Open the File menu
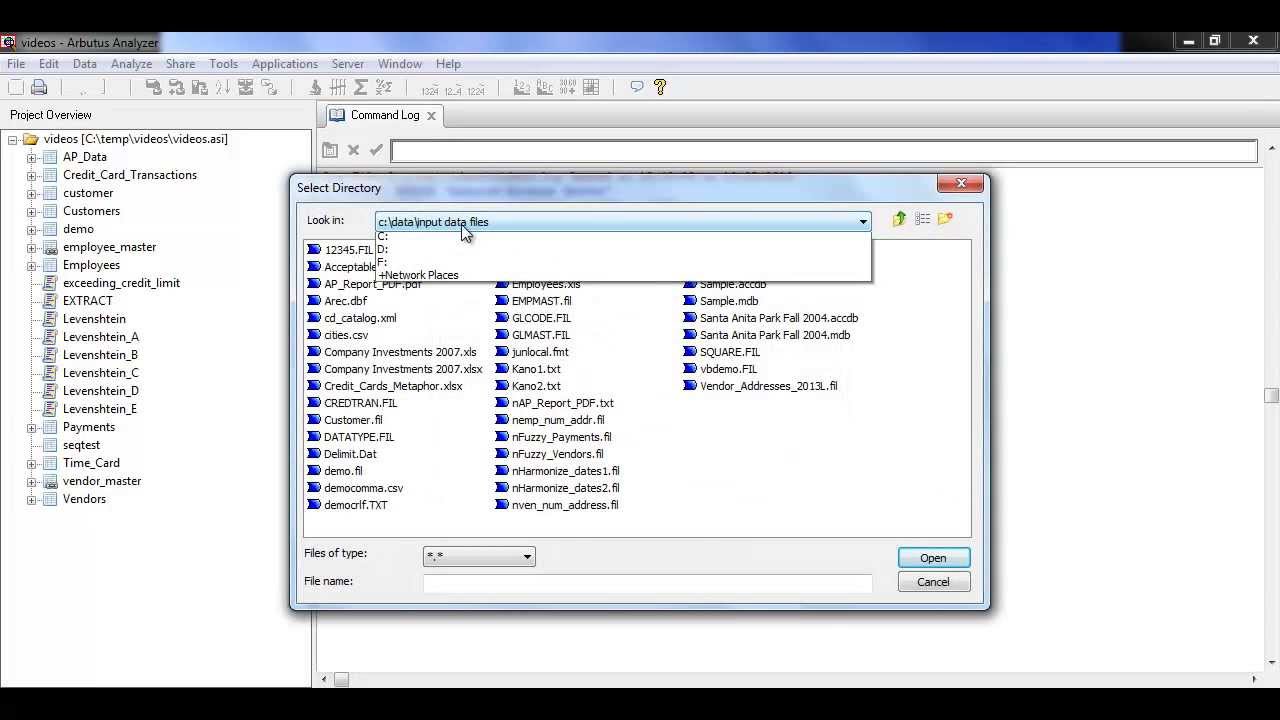Viewport: 1280px width, 720px height. [16, 64]
